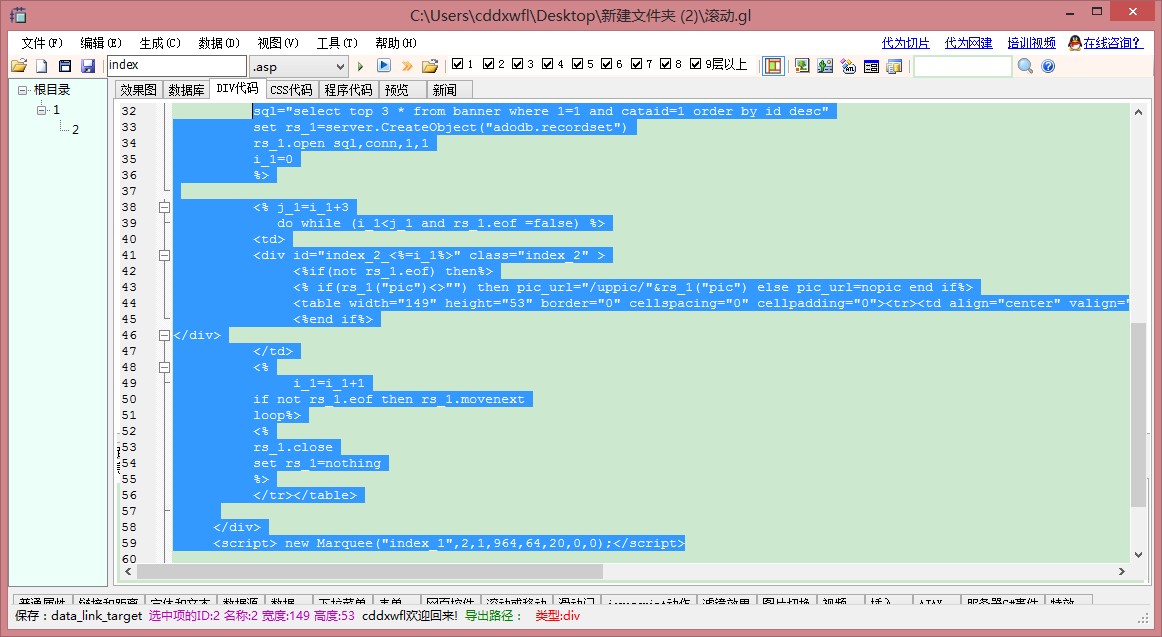Open the 工具(T) menu
The height and width of the screenshot is (637, 1162).
coord(337,43)
